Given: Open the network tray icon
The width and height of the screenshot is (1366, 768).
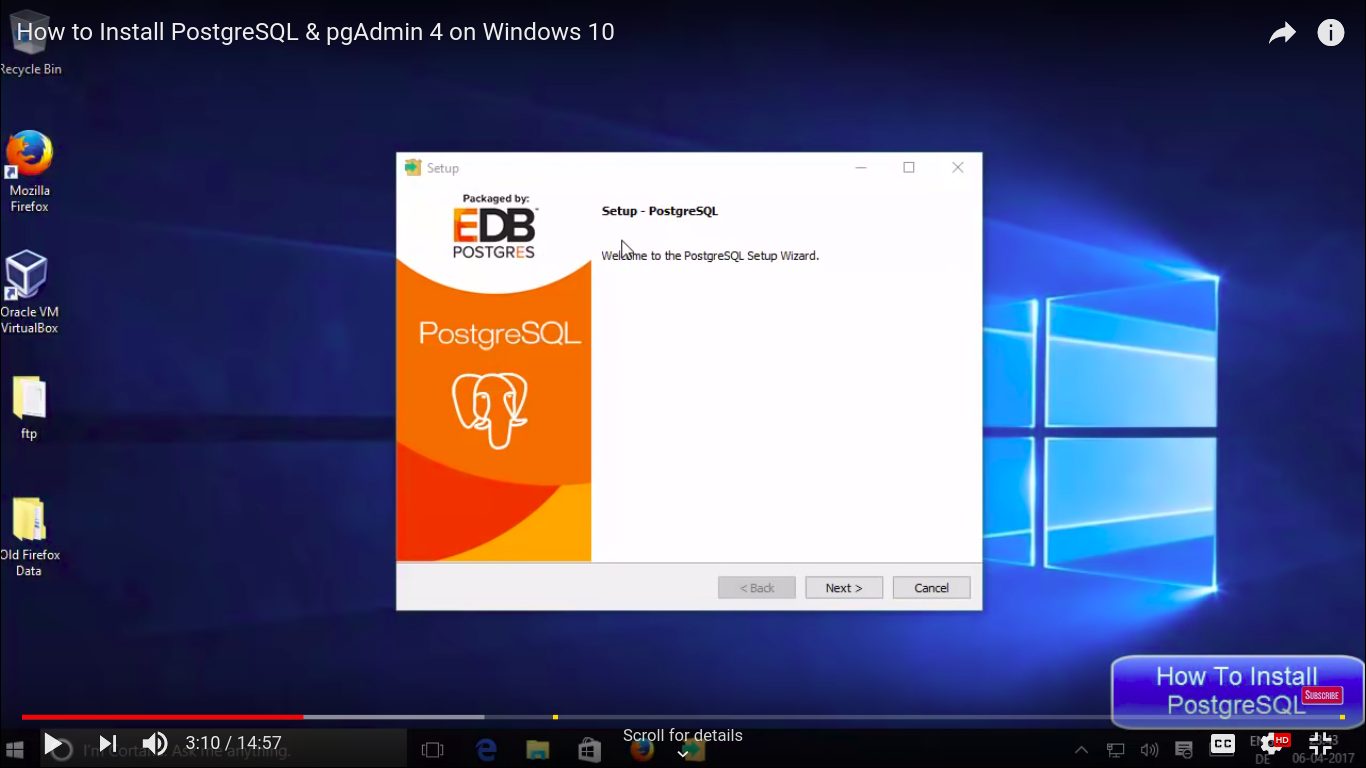Looking at the screenshot, I should [x=1115, y=749].
